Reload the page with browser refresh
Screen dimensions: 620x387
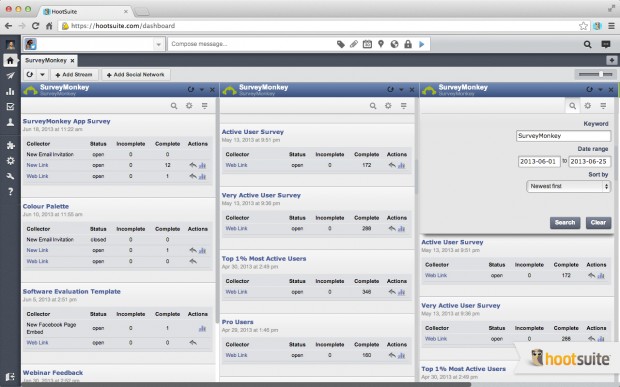35,26
